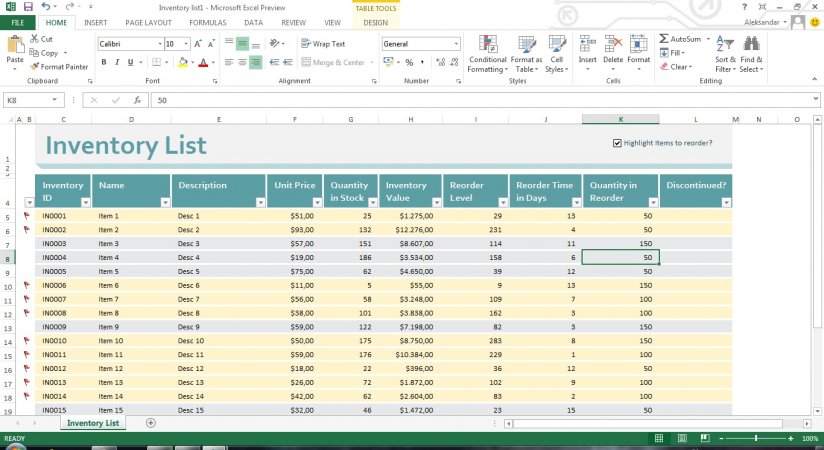Open the Inventory ID column filter dropdown
The width and height of the screenshot is (824, 450).
85,202
